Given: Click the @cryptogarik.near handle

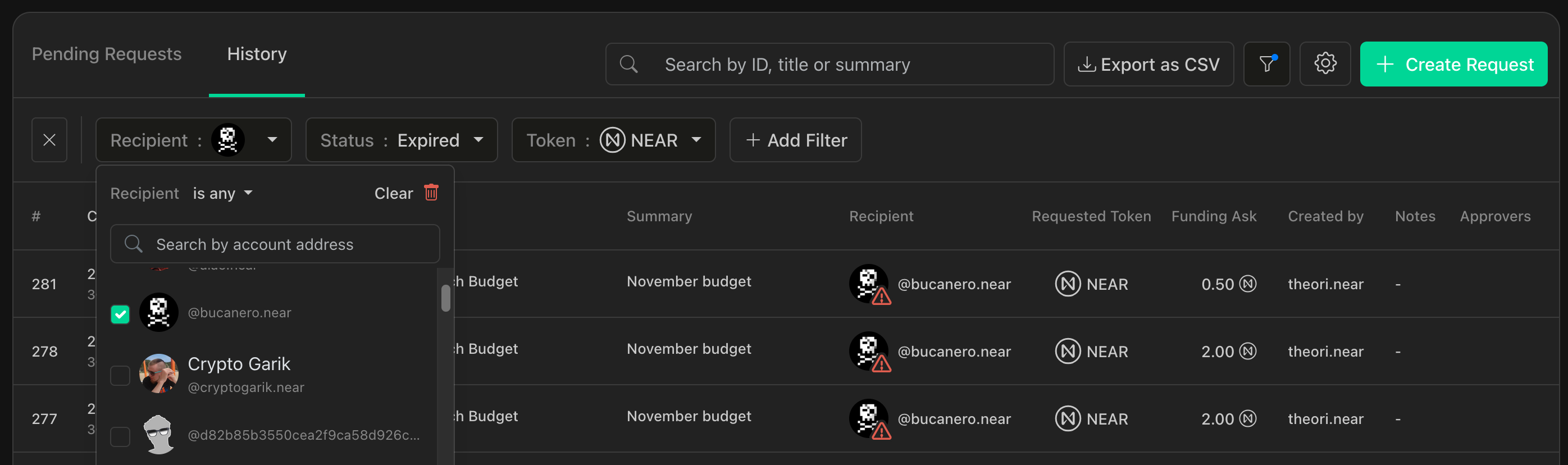Looking at the screenshot, I should point(245,387).
